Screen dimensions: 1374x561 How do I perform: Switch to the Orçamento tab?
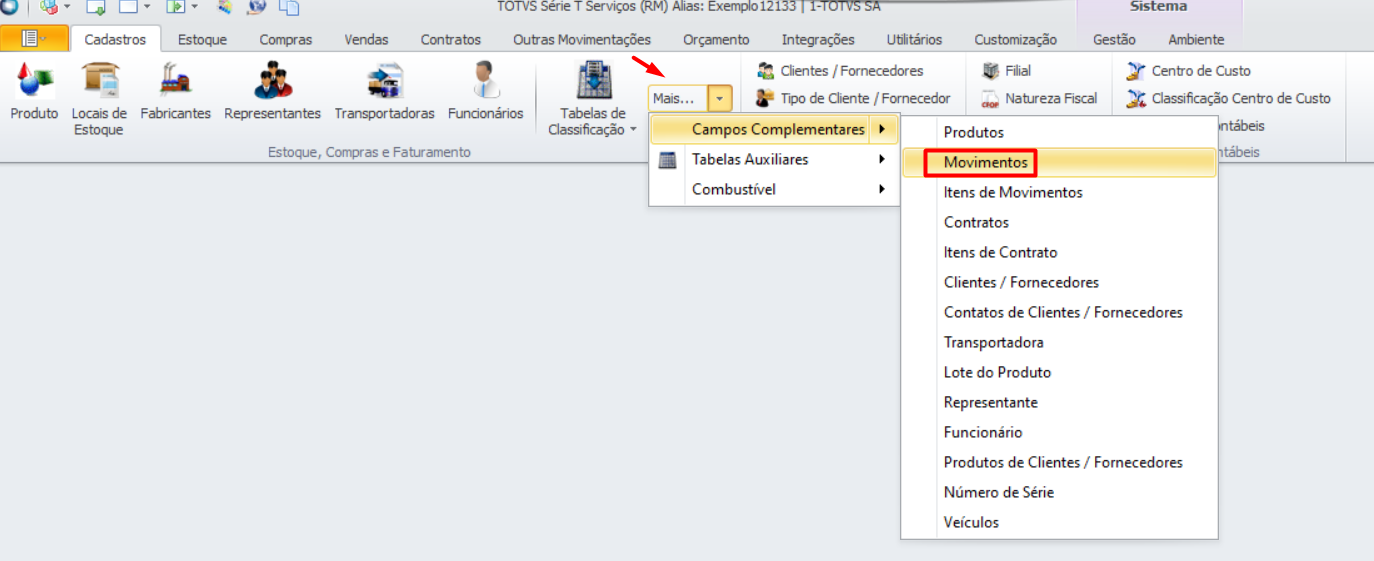pos(716,40)
